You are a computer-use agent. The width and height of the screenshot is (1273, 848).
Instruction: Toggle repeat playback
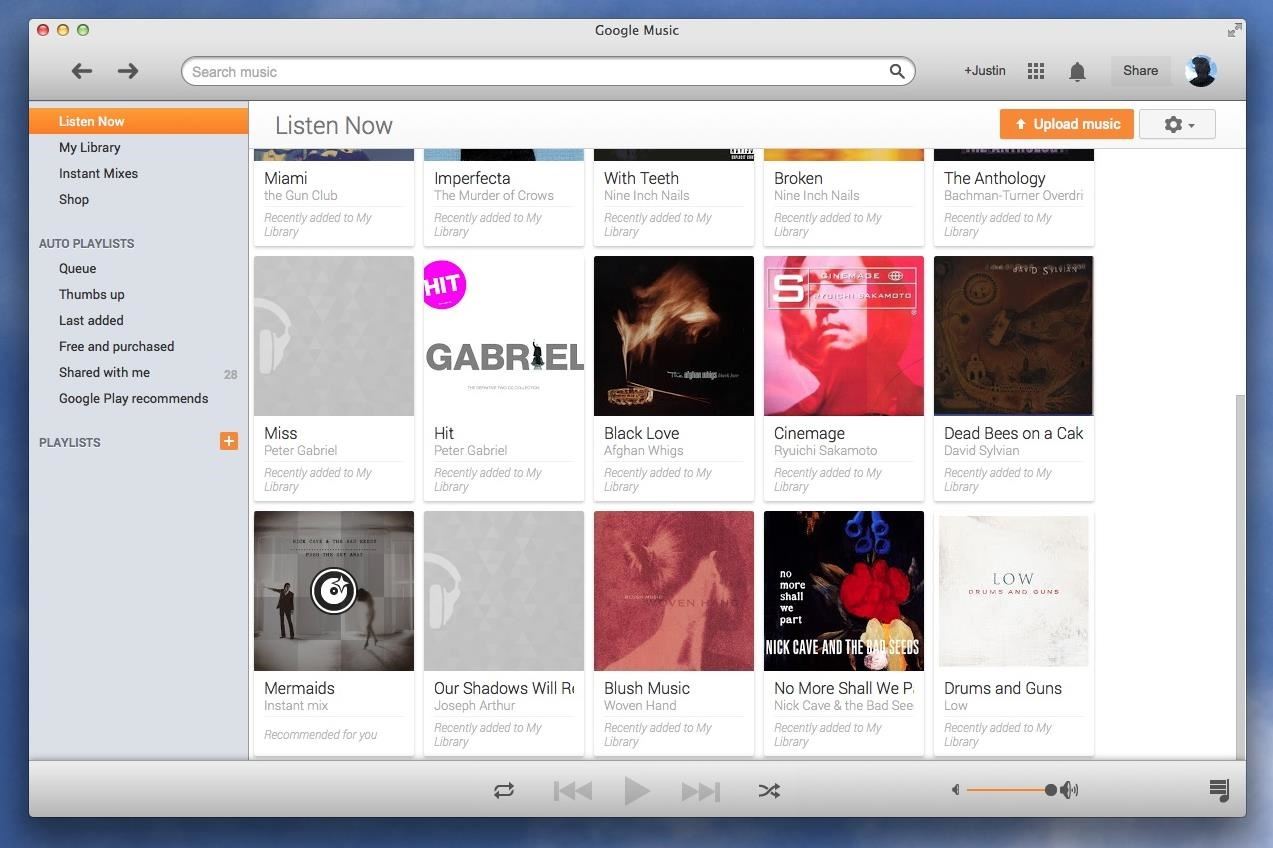504,790
